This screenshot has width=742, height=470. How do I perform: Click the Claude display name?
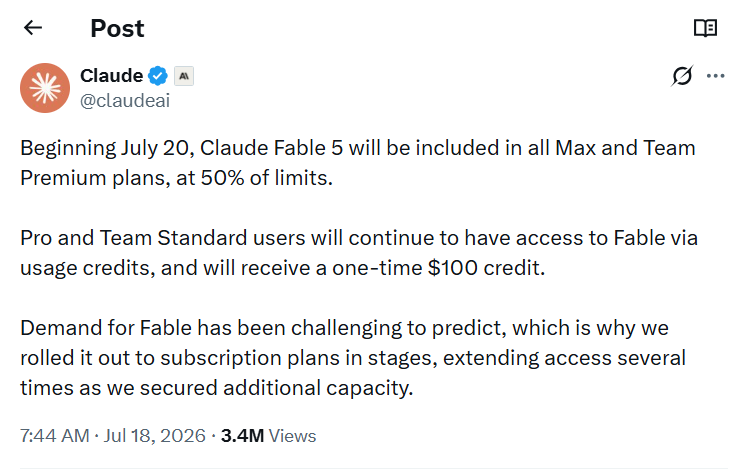coord(111,76)
